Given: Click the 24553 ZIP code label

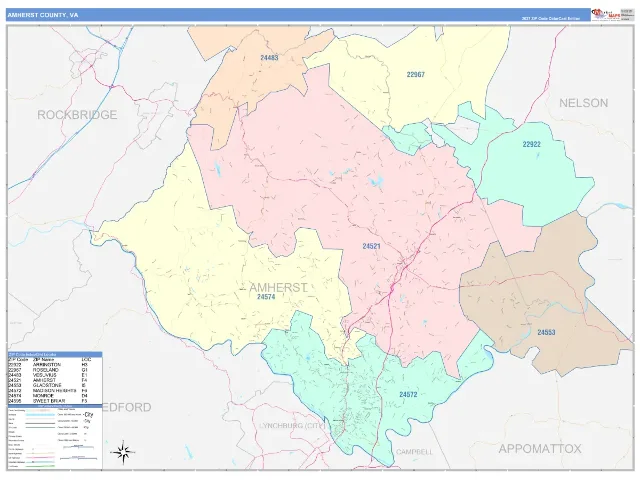Looking at the screenshot, I should [546, 332].
